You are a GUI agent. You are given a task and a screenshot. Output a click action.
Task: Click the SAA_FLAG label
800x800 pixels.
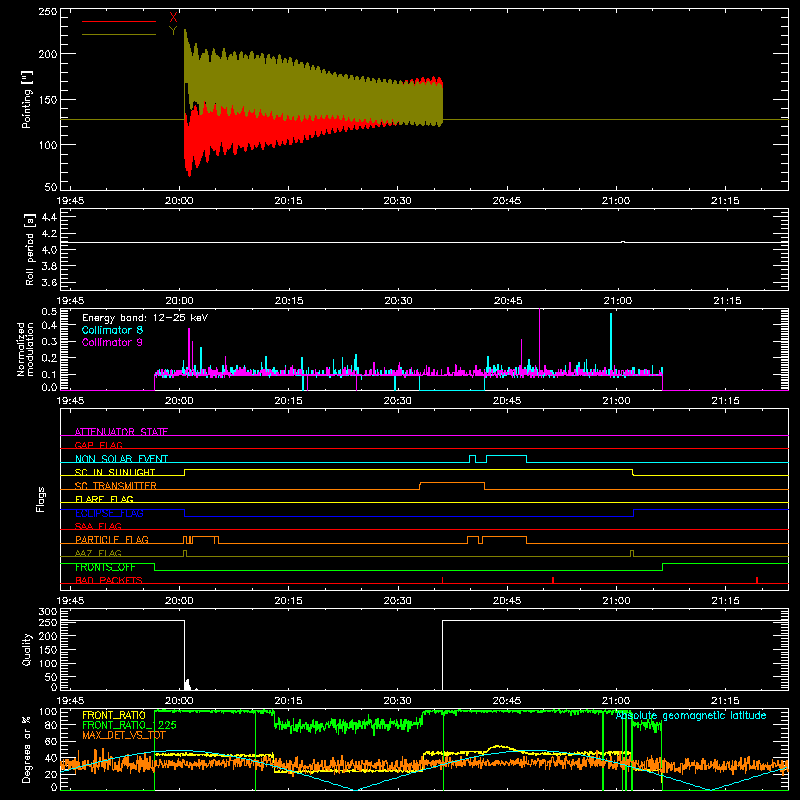[98, 526]
